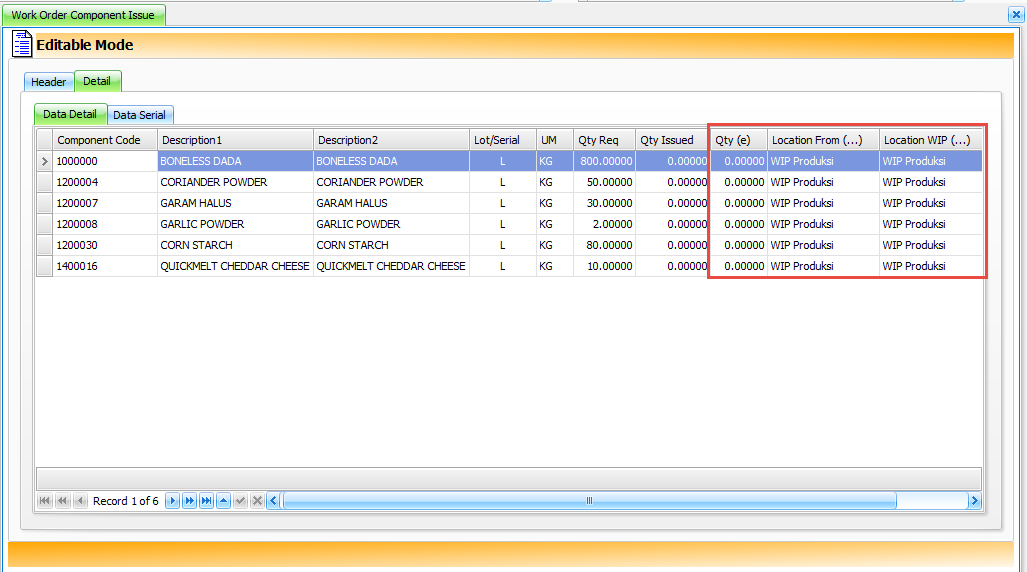Select Lot/Serial cell for CORN STARCH row
The image size is (1027, 572).
click(x=502, y=245)
